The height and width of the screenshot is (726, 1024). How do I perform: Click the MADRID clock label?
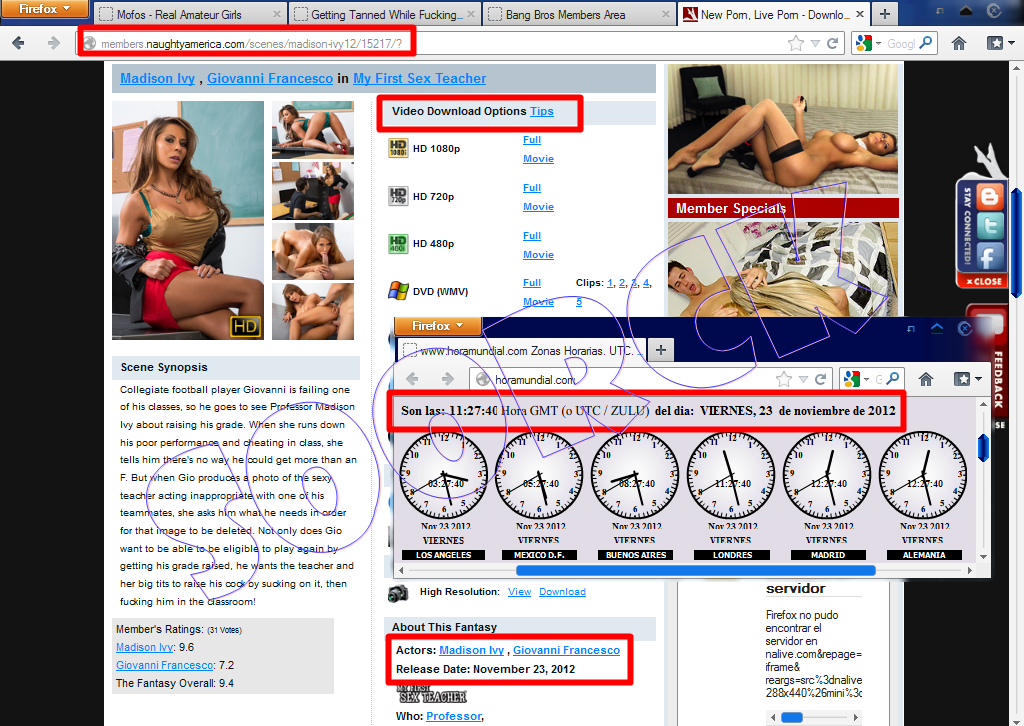pos(828,555)
